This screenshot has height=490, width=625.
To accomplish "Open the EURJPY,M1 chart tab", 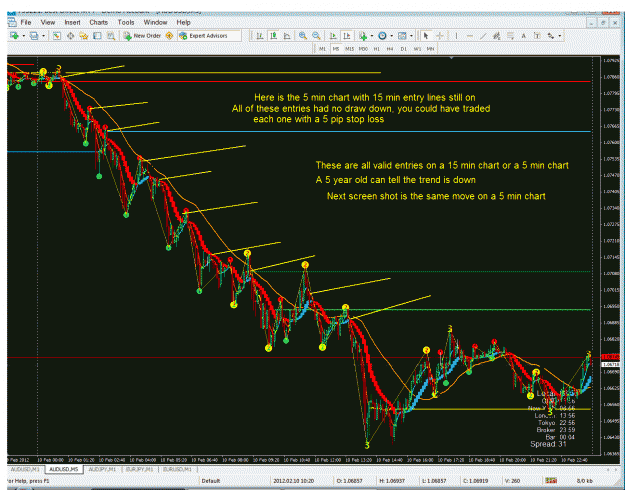I will (x=140, y=469).
